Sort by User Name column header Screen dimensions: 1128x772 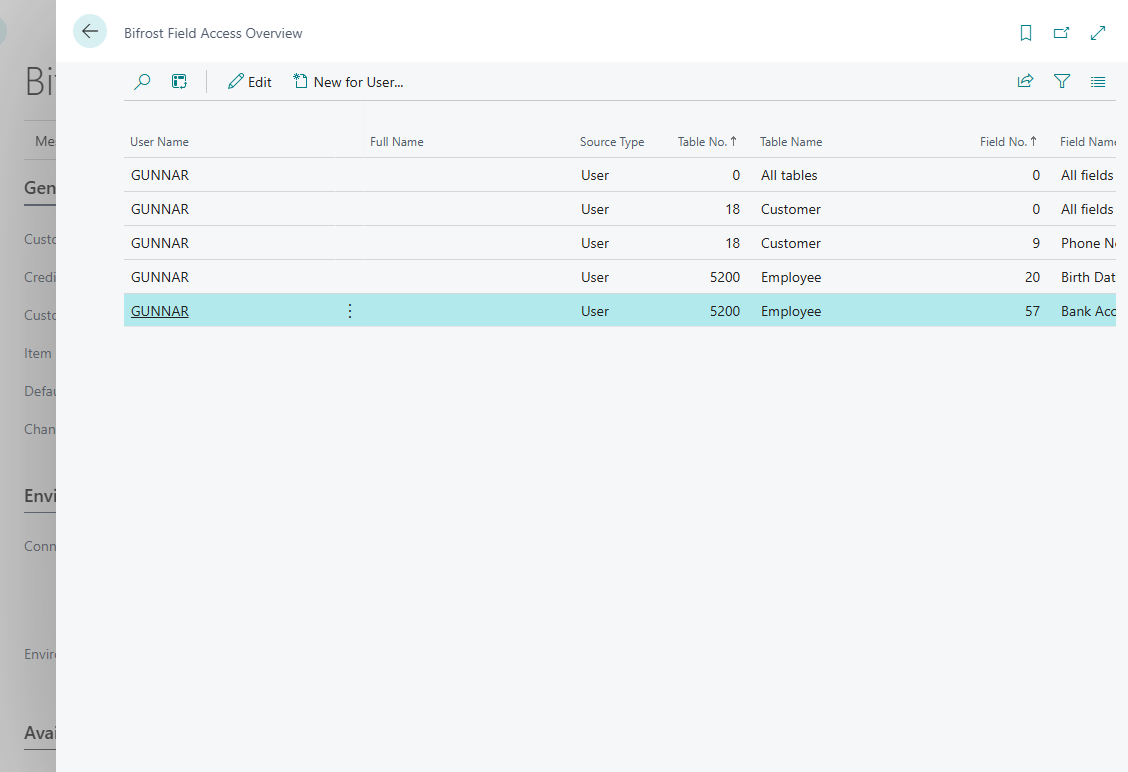pos(159,142)
